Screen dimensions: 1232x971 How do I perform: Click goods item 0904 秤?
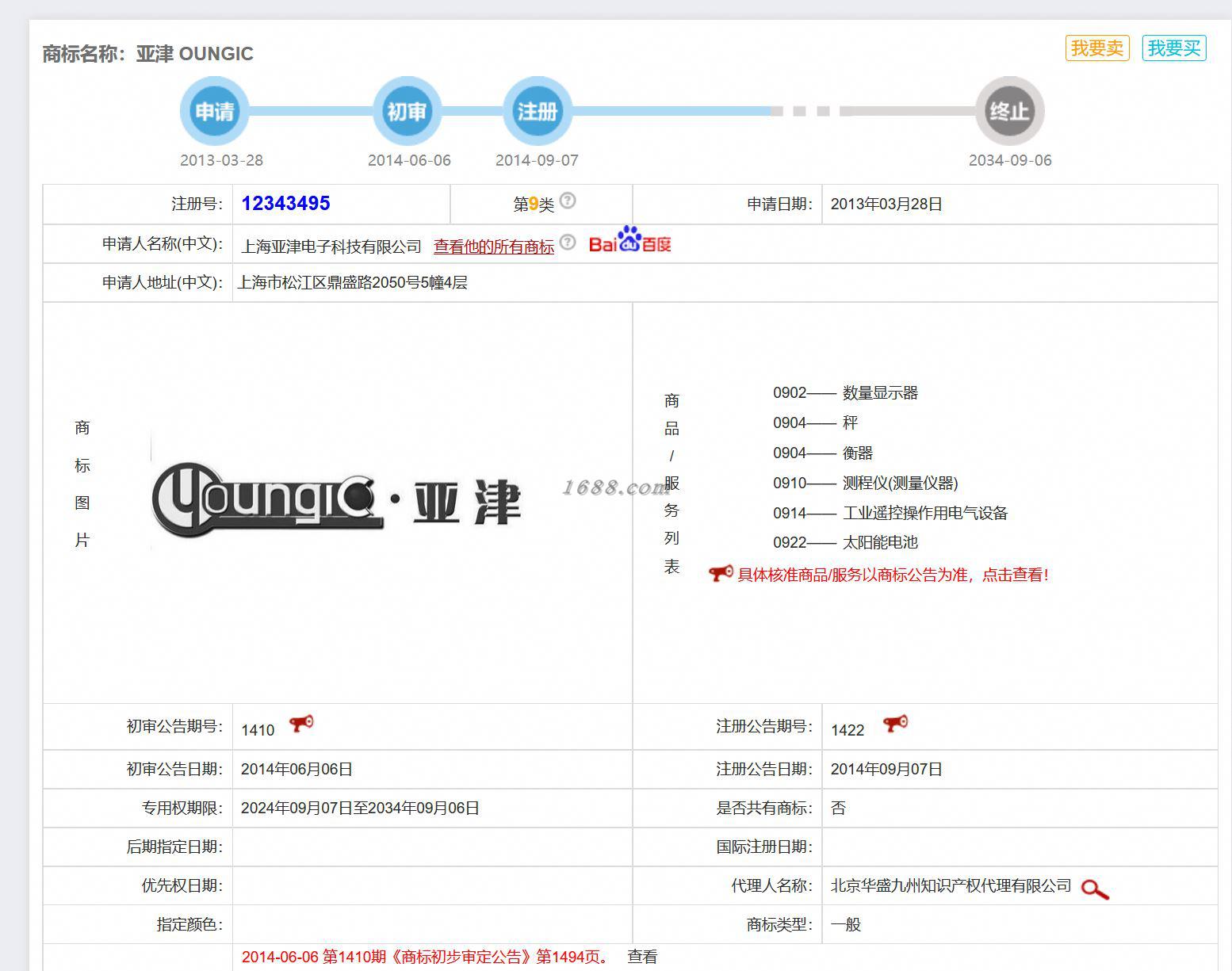[815, 422]
